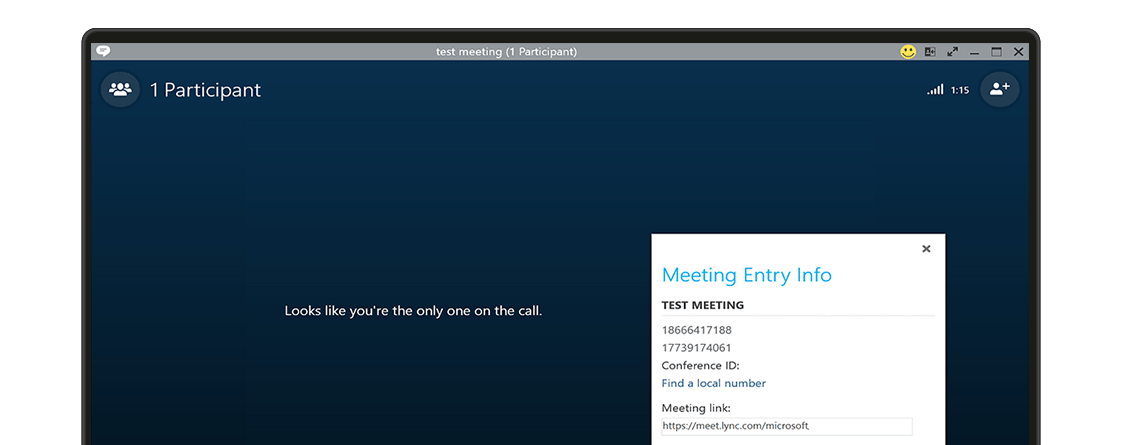Maximize the meeting window
This screenshot has height=445, width=1122.
pos(996,52)
